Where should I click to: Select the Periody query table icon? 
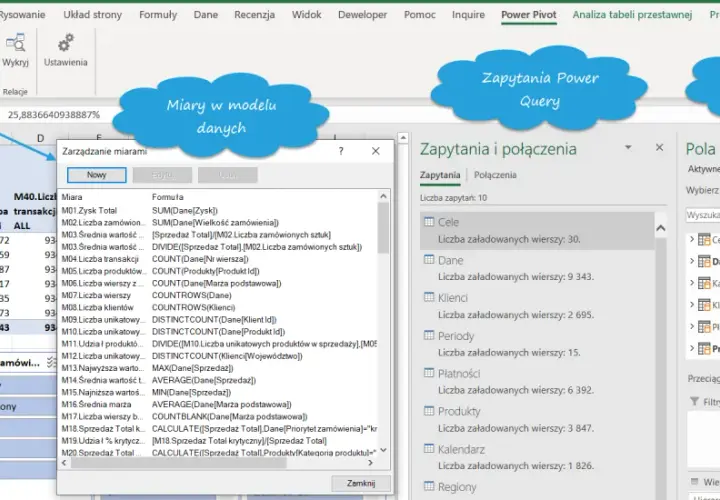[429, 335]
